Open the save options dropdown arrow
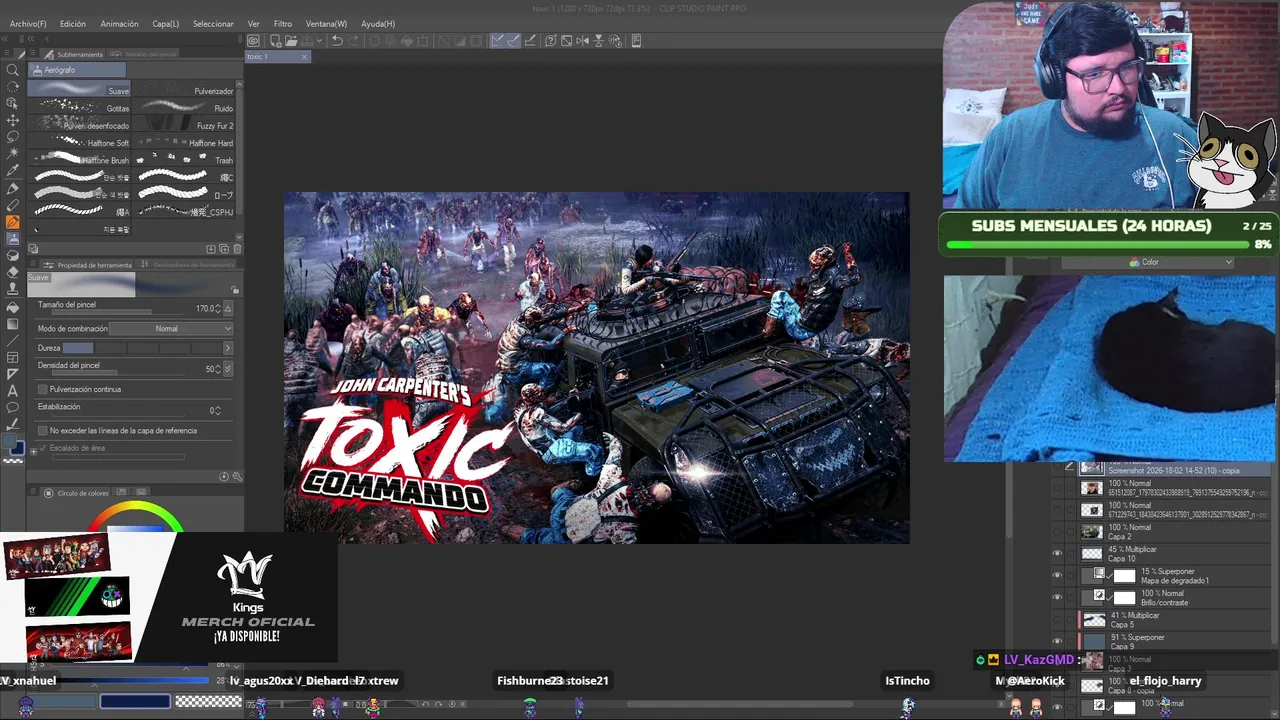Viewport: 1280px width, 720px height. (318, 41)
